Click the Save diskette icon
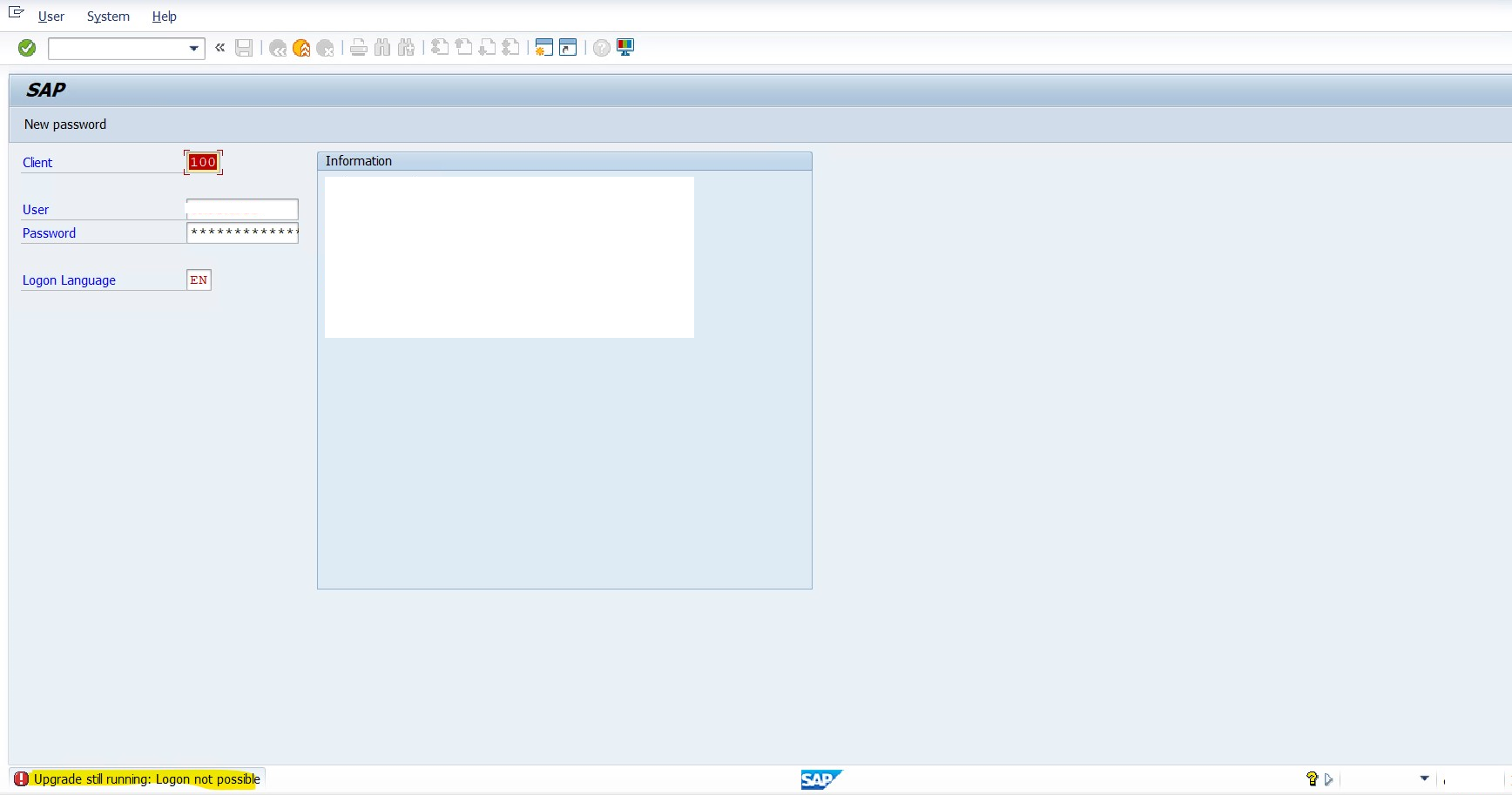The width and height of the screenshot is (1512, 795). (244, 48)
